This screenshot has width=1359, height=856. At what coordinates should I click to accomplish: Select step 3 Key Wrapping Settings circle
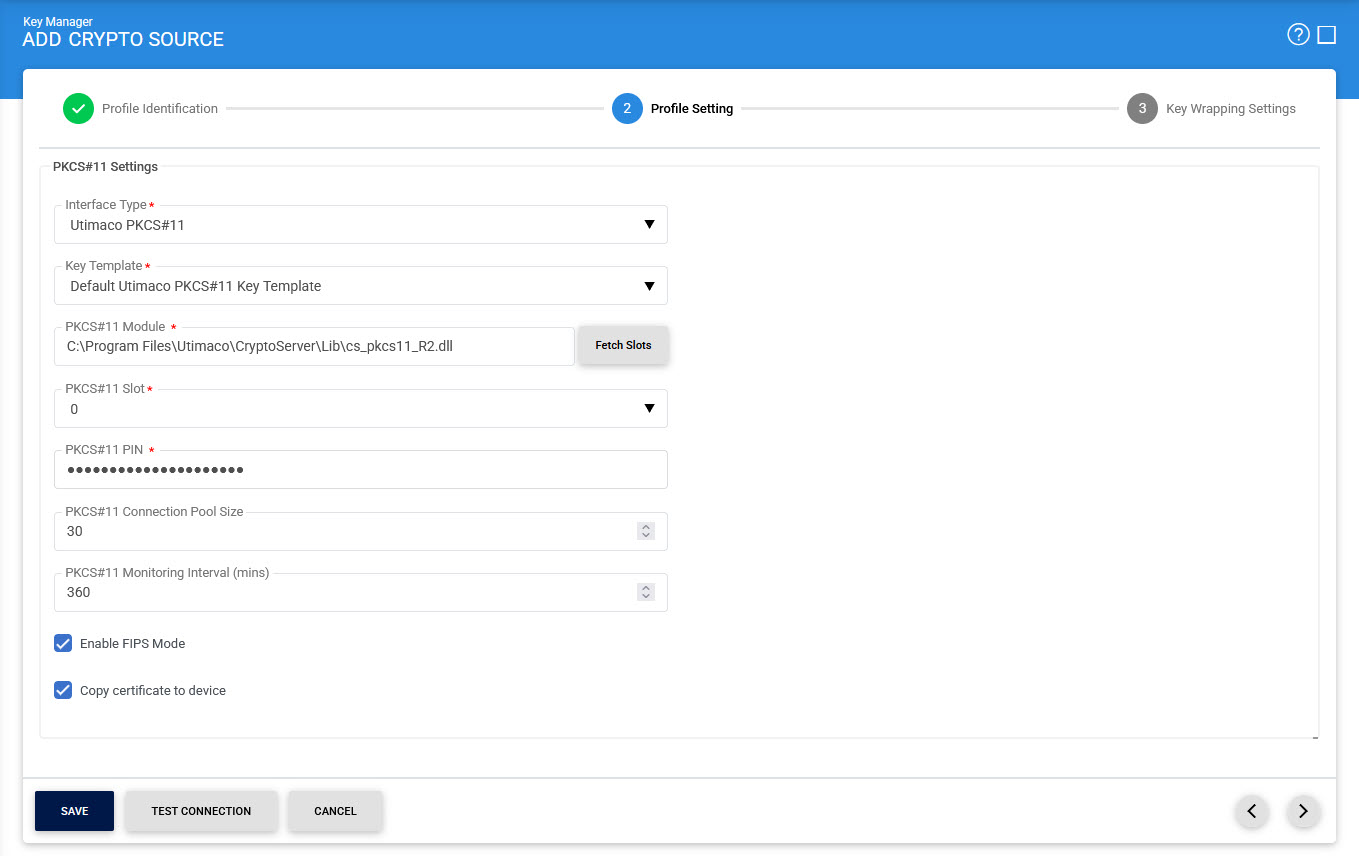[x=1142, y=109]
